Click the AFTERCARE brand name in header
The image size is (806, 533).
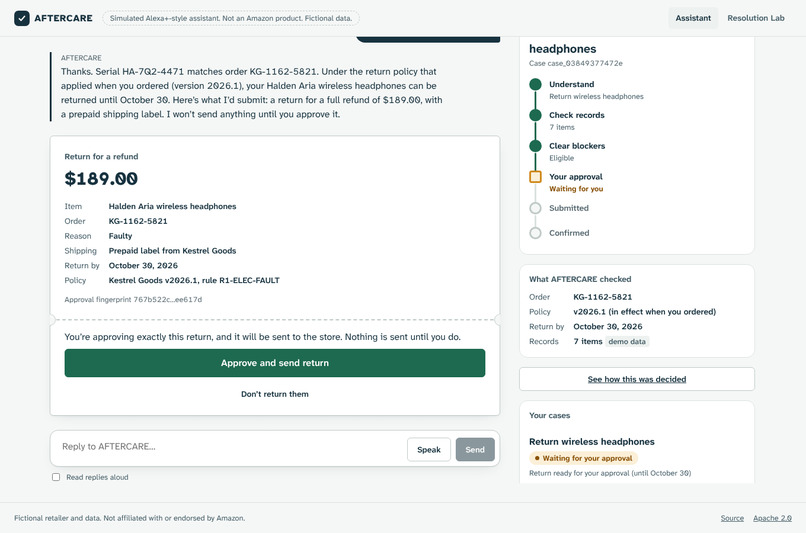pos(63,19)
